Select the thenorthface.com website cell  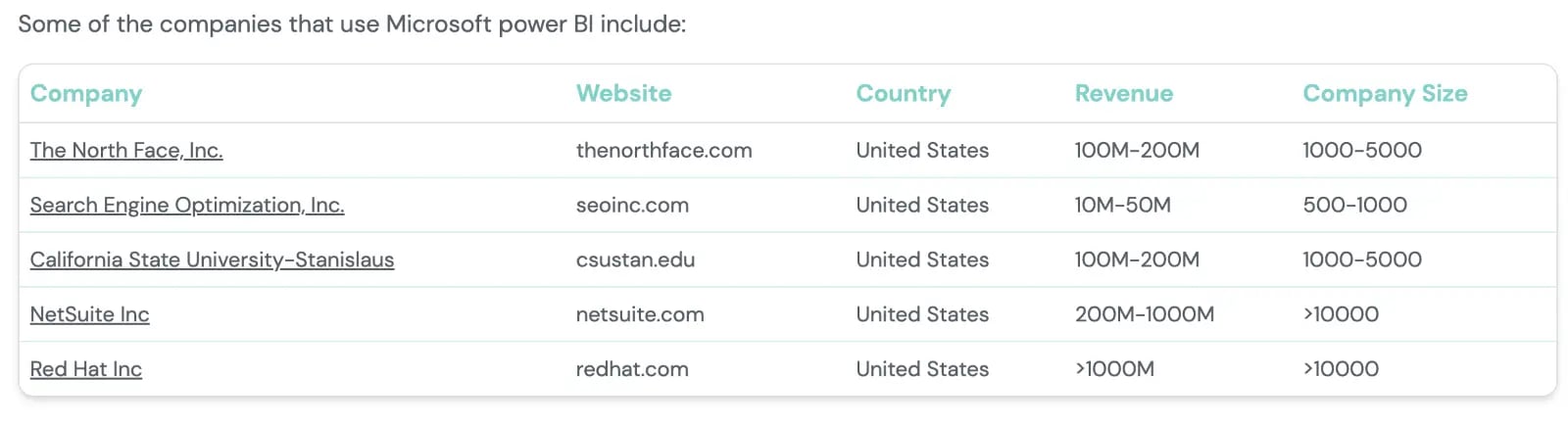tap(664, 150)
